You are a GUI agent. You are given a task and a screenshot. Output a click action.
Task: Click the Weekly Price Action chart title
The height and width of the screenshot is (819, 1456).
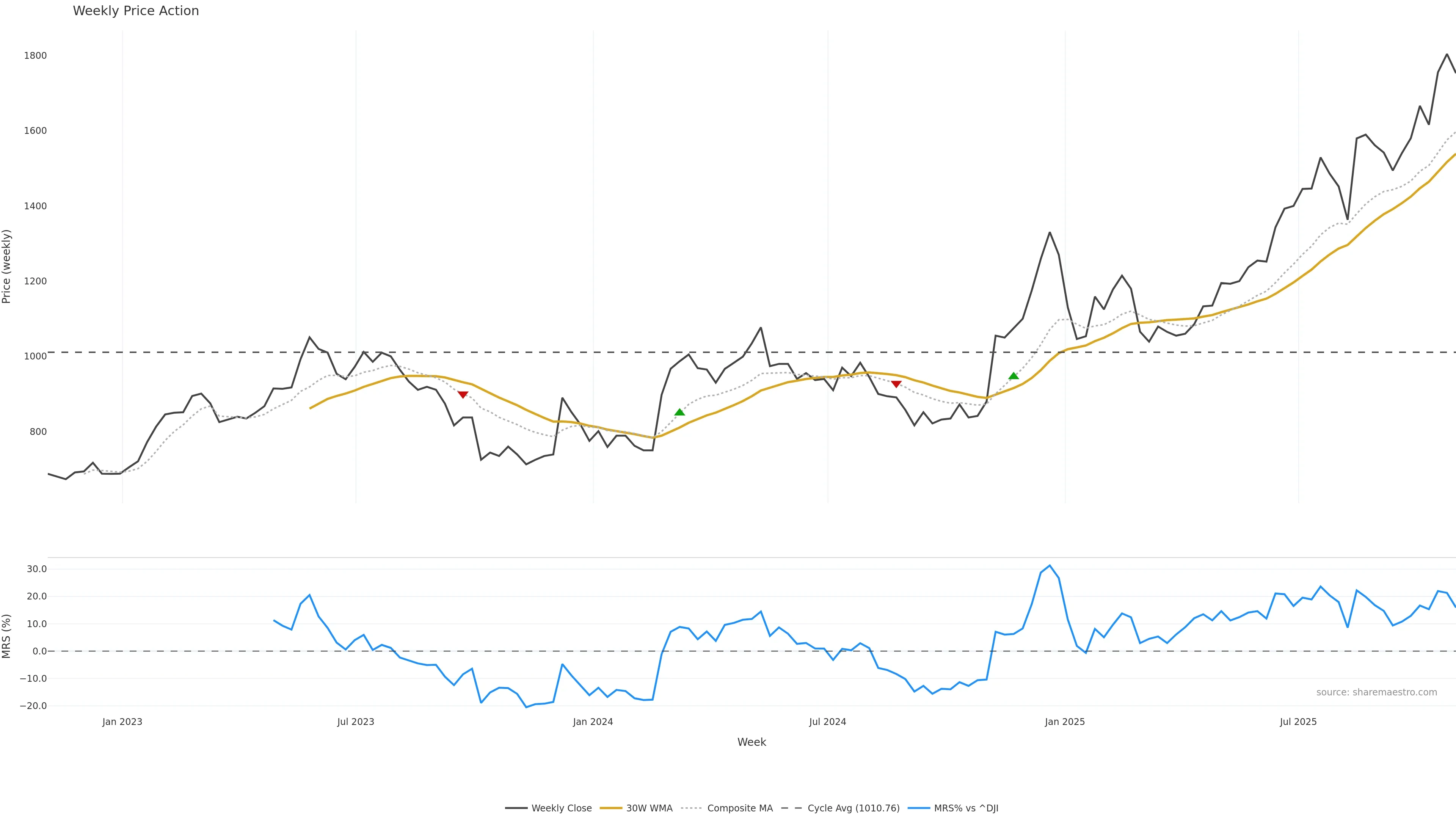tap(136, 11)
